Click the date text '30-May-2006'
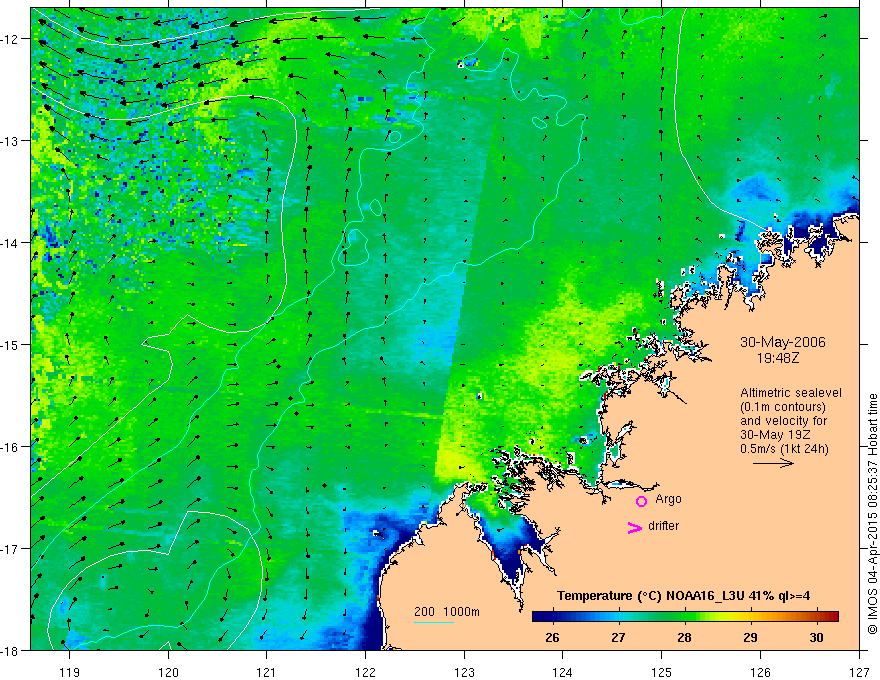Image resolution: width=880 pixels, height=680 pixels. [783, 342]
